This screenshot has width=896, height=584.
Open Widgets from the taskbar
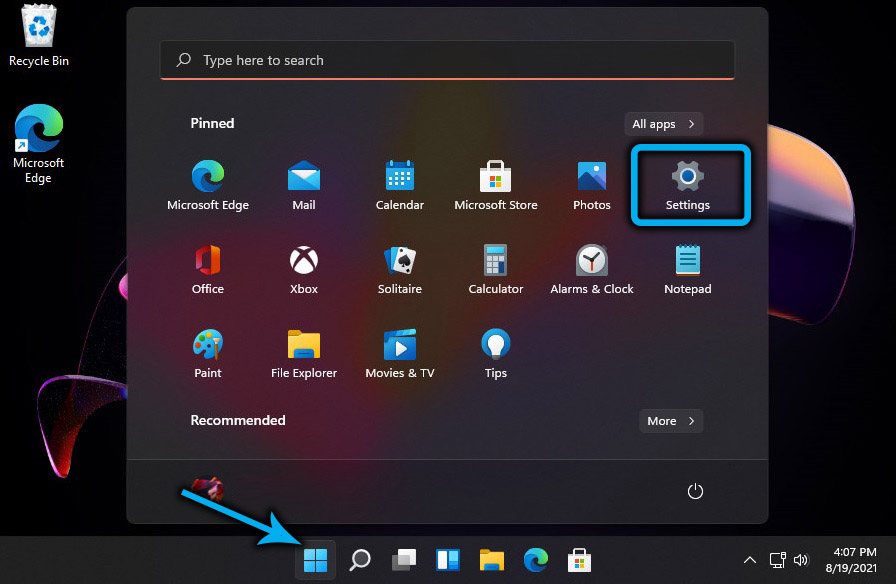pos(447,560)
